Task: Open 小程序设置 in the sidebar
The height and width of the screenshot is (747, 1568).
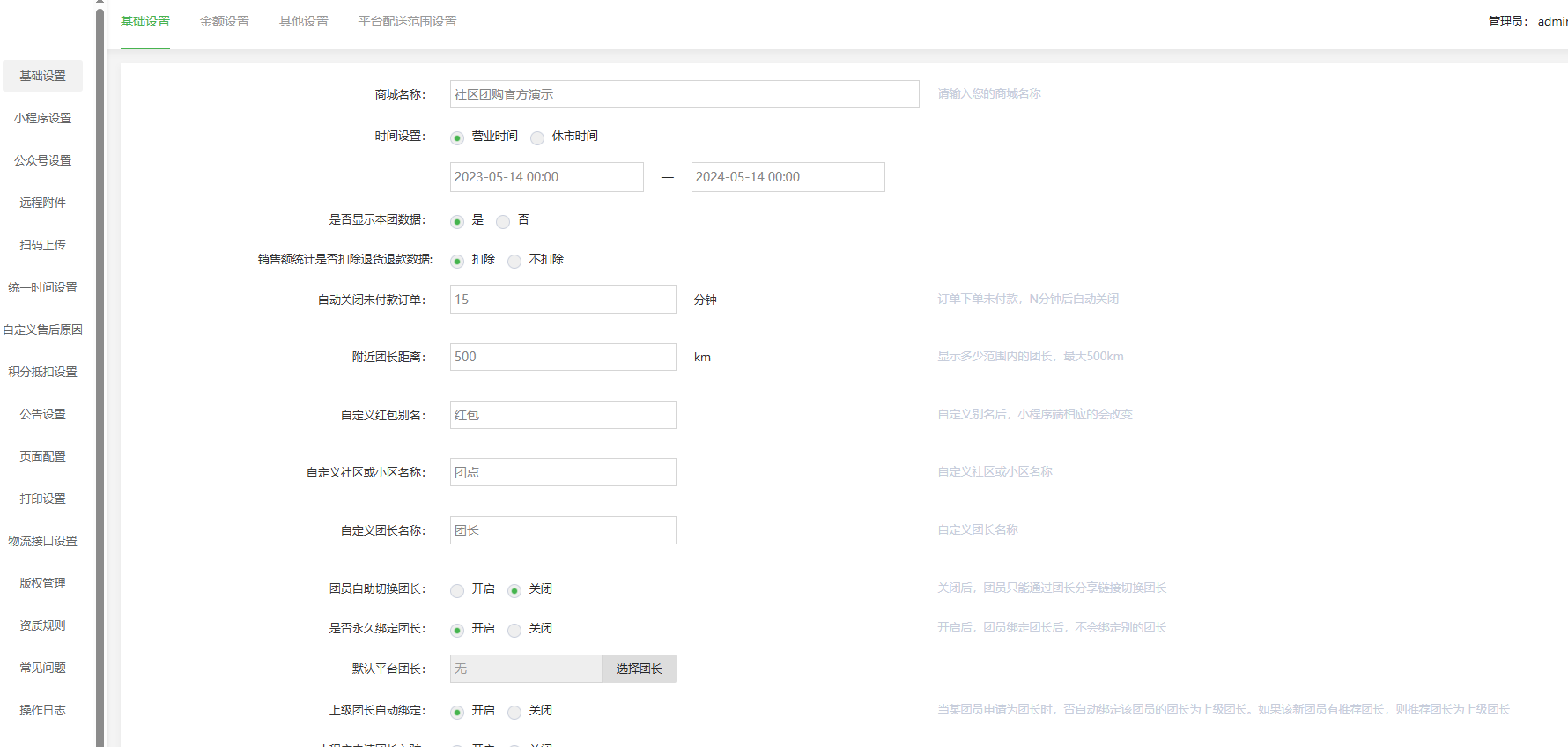Action: [42, 118]
